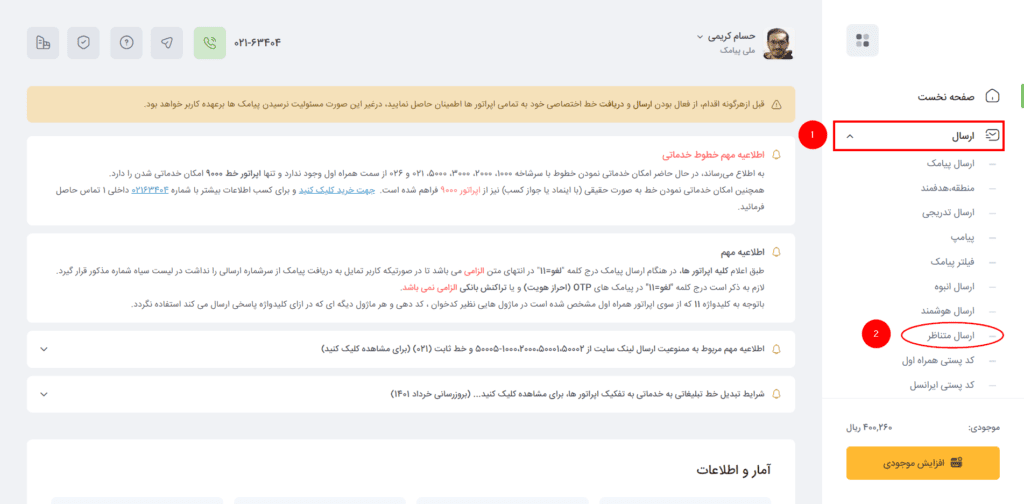Screen dimensions: 1024x504
Task: Open the help question mark icon
Action: 127,43
